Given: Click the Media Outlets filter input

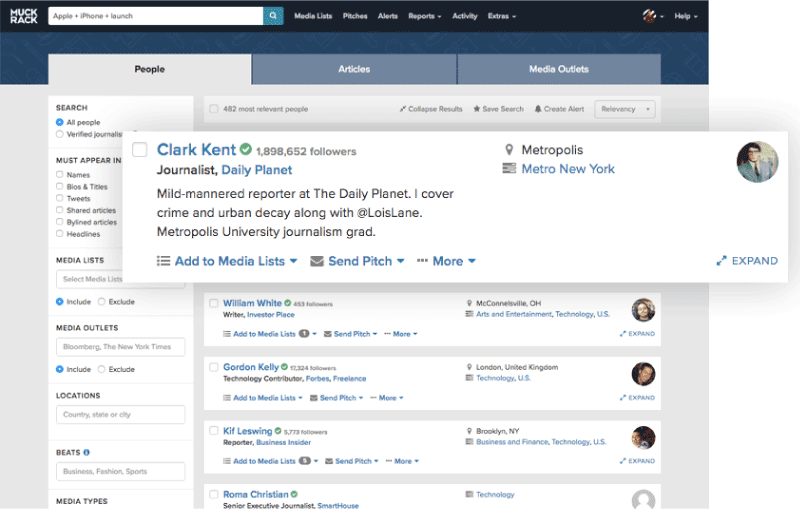Looking at the screenshot, I should [120, 347].
